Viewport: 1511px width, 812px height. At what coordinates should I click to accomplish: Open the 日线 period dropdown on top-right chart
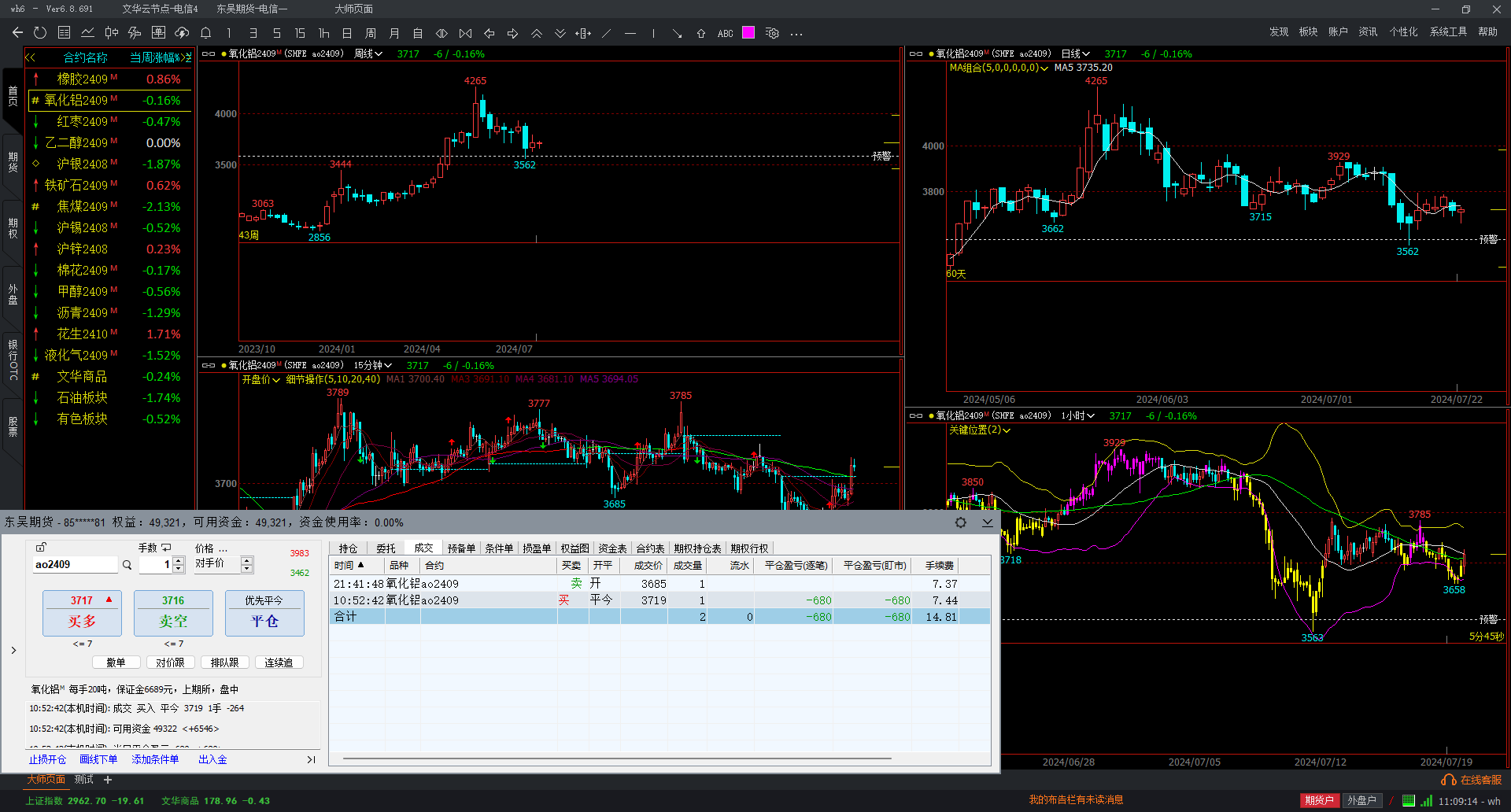[x=1076, y=54]
